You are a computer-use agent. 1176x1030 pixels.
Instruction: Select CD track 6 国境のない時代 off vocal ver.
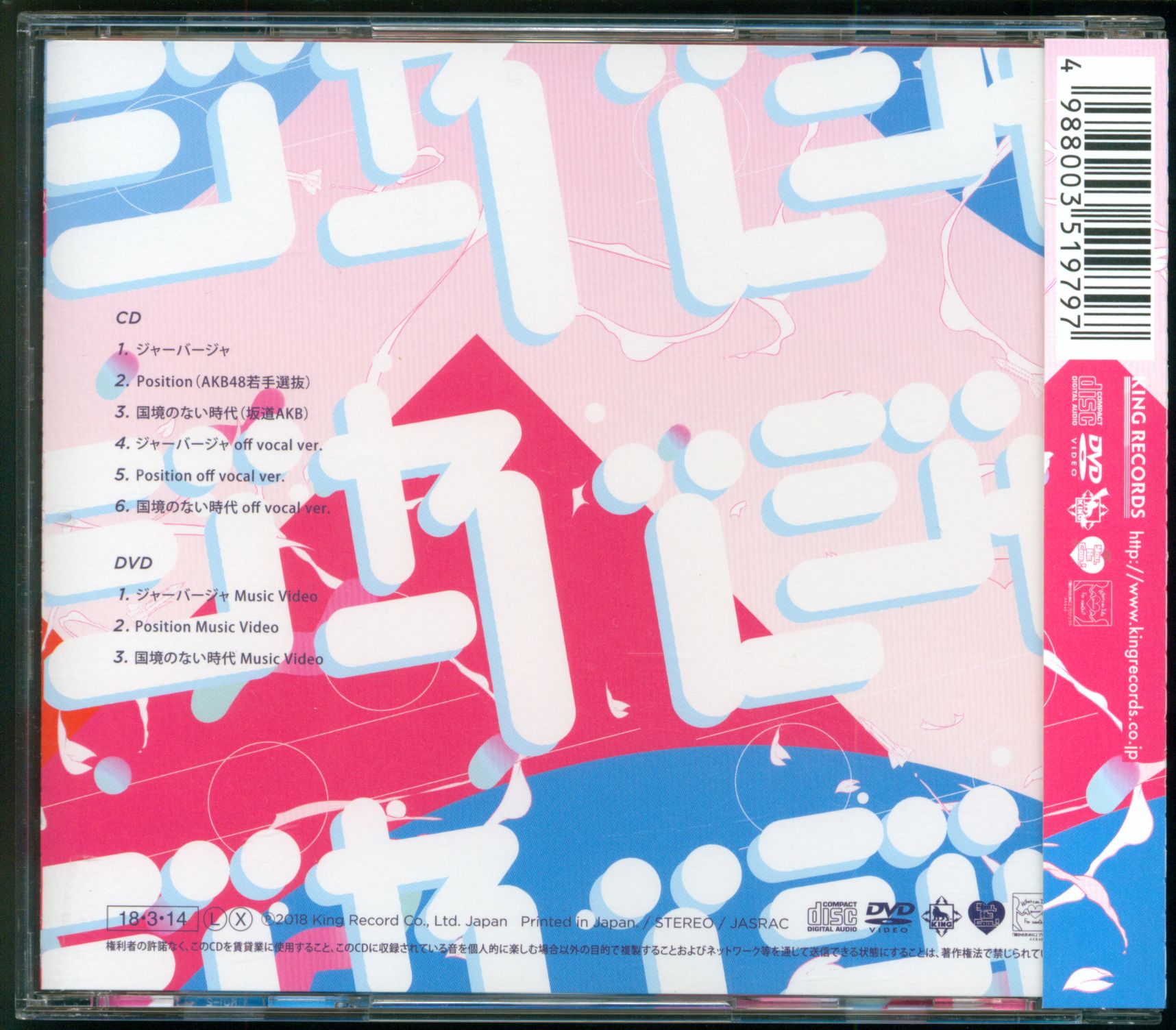click(x=222, y=507)
